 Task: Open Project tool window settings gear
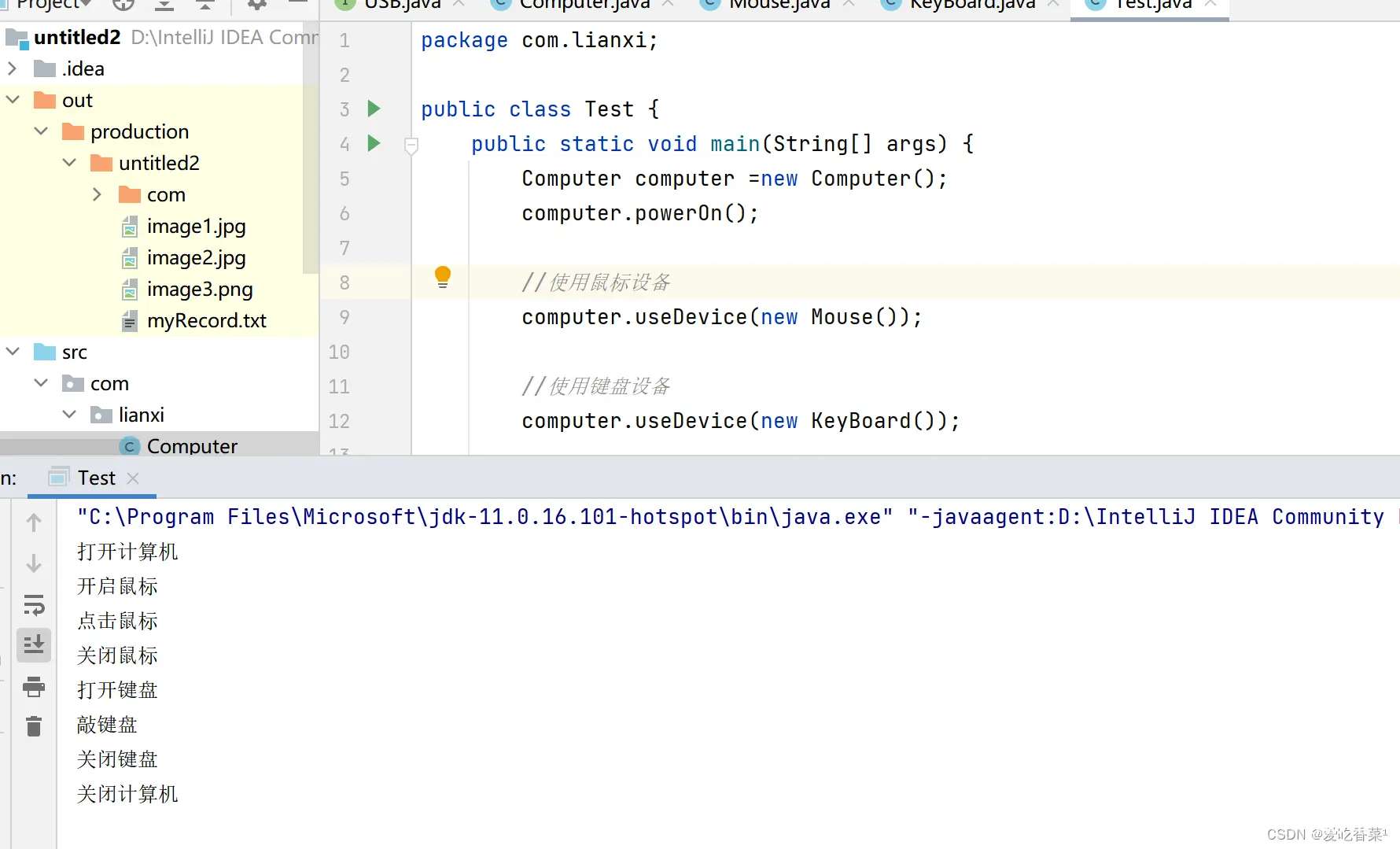pyautogui.click(x=257, y=5)
